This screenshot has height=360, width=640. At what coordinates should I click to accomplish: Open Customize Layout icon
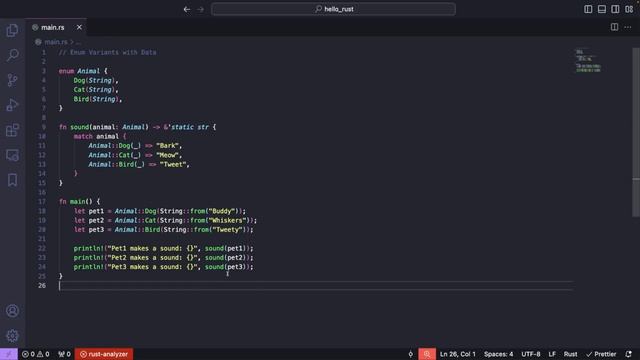pyautogui.click(x=629, y=9)
